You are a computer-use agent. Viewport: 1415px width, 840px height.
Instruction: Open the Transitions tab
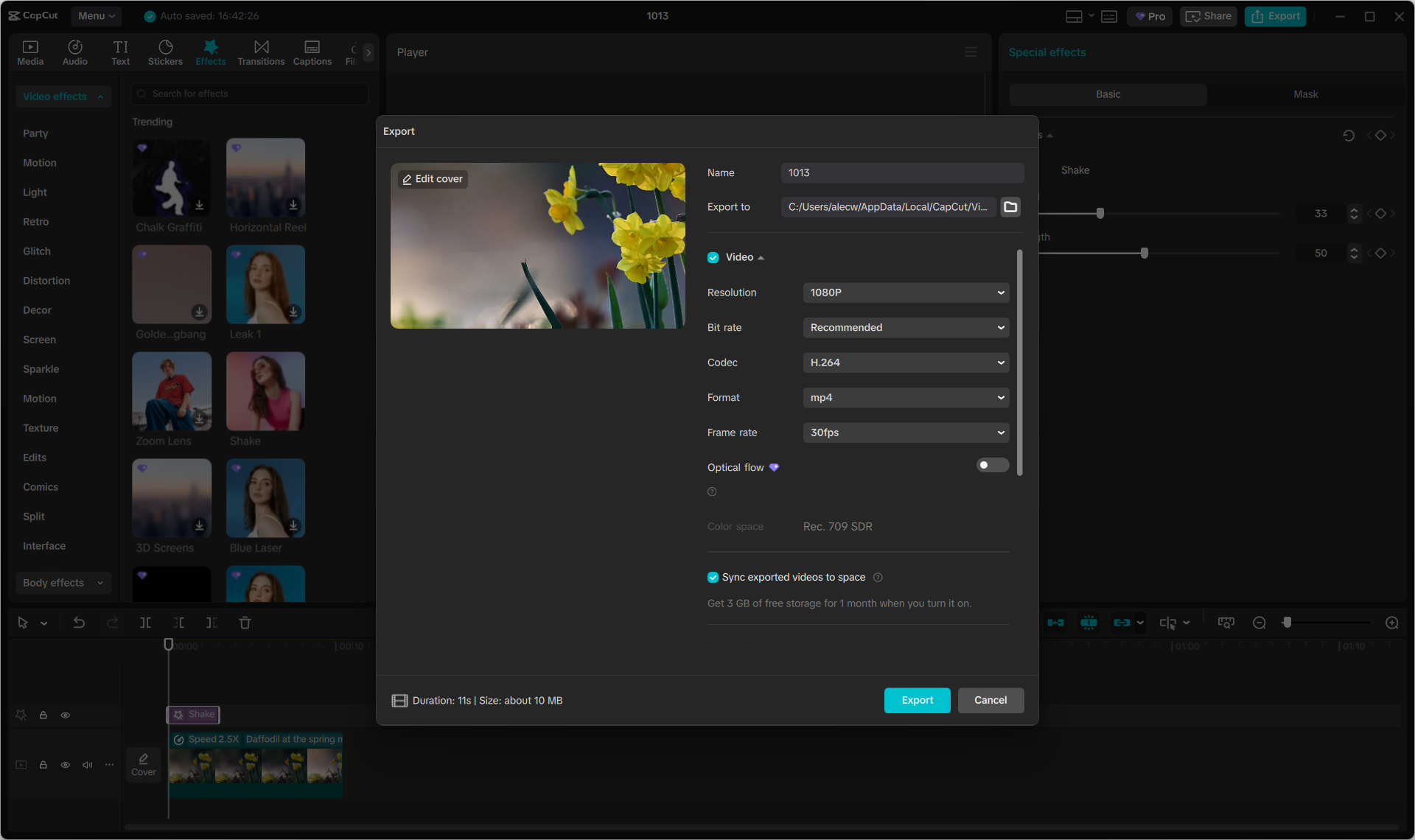point(261,52)
